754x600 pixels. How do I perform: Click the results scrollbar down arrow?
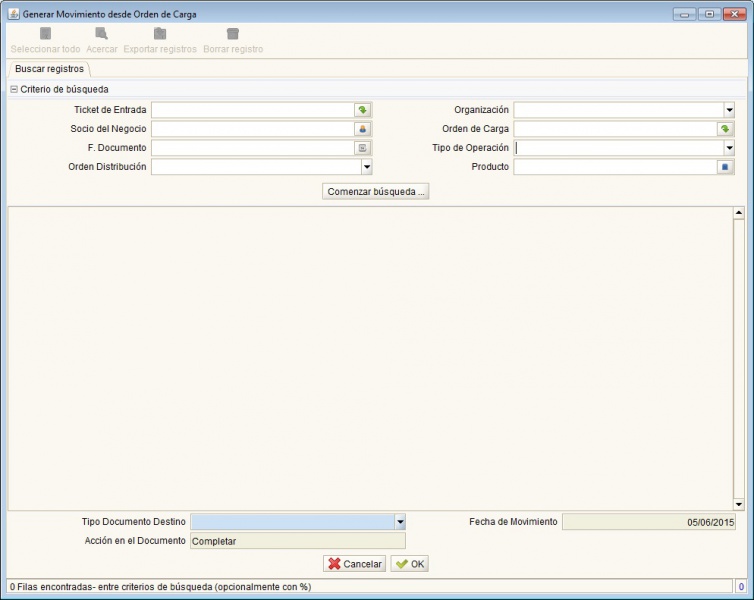pyautogui.click(x=739, y=504)
